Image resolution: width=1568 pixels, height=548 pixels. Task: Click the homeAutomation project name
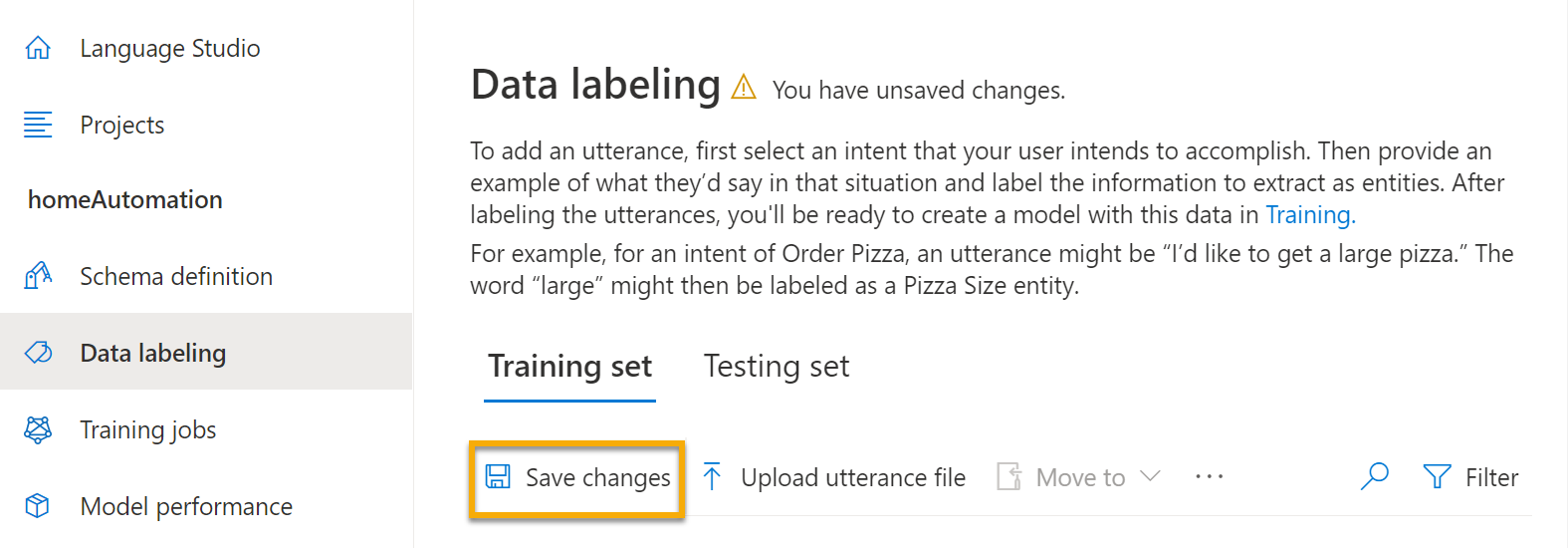(x=125, y=199)
